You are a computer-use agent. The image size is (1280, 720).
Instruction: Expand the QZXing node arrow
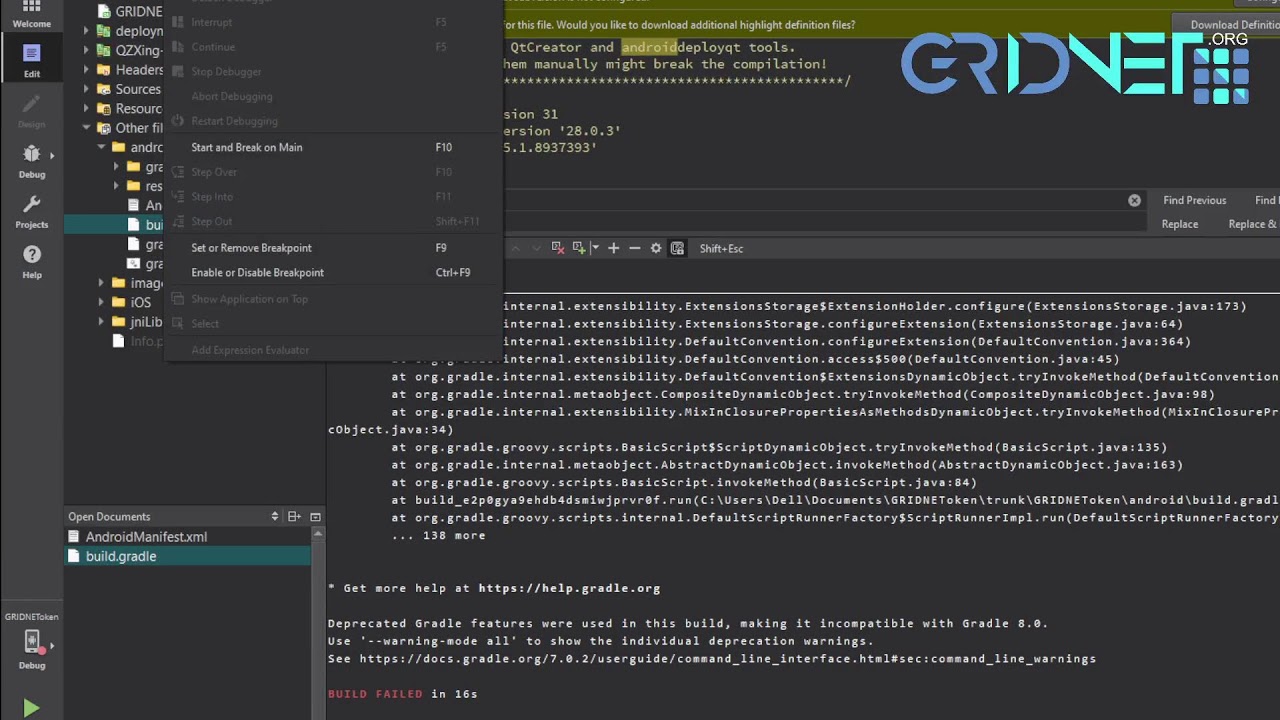pos(87,50)
